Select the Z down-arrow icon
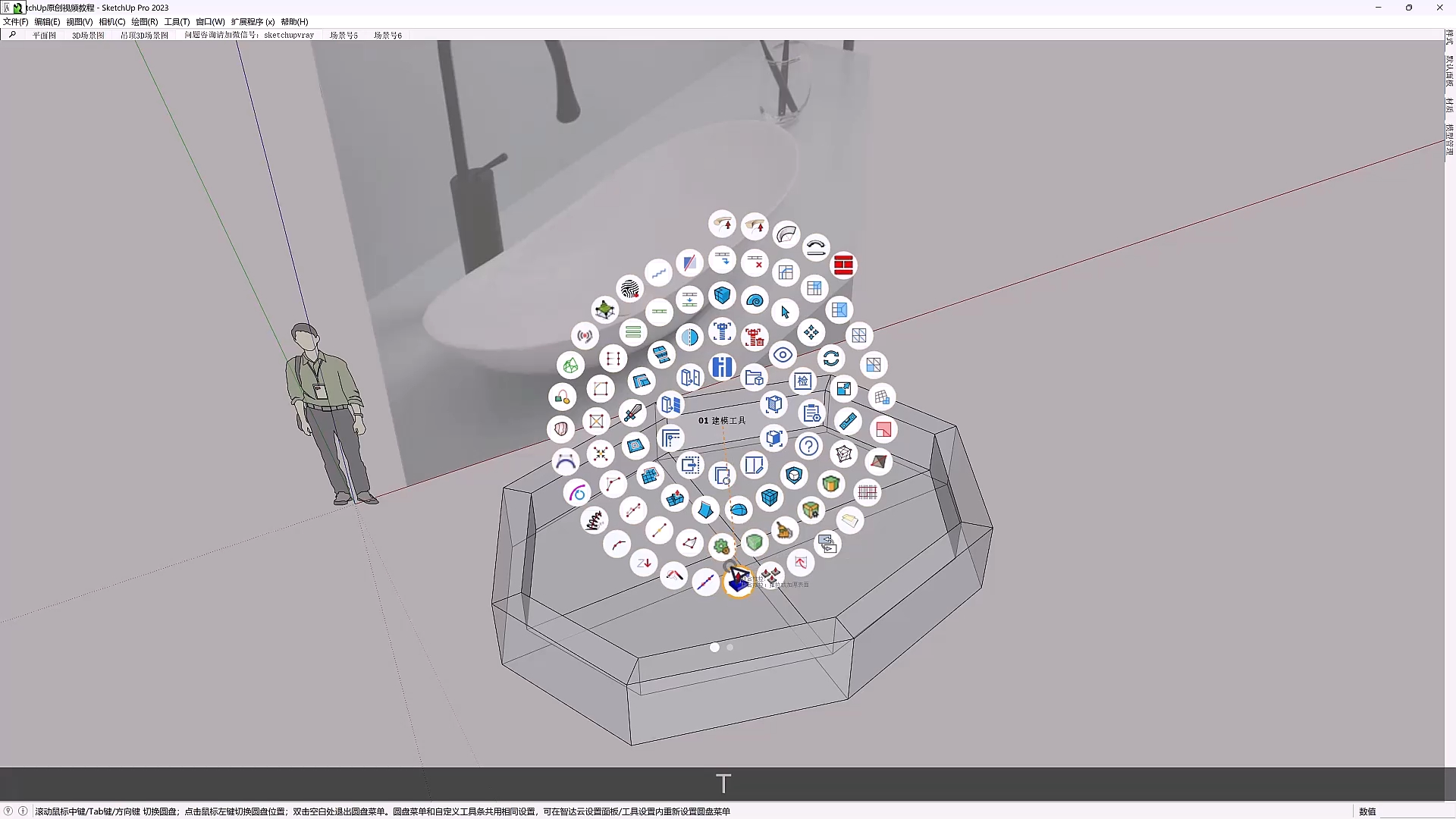This screenshot has width=1456, height=819. pyautogui.click(x=644, y=563)
